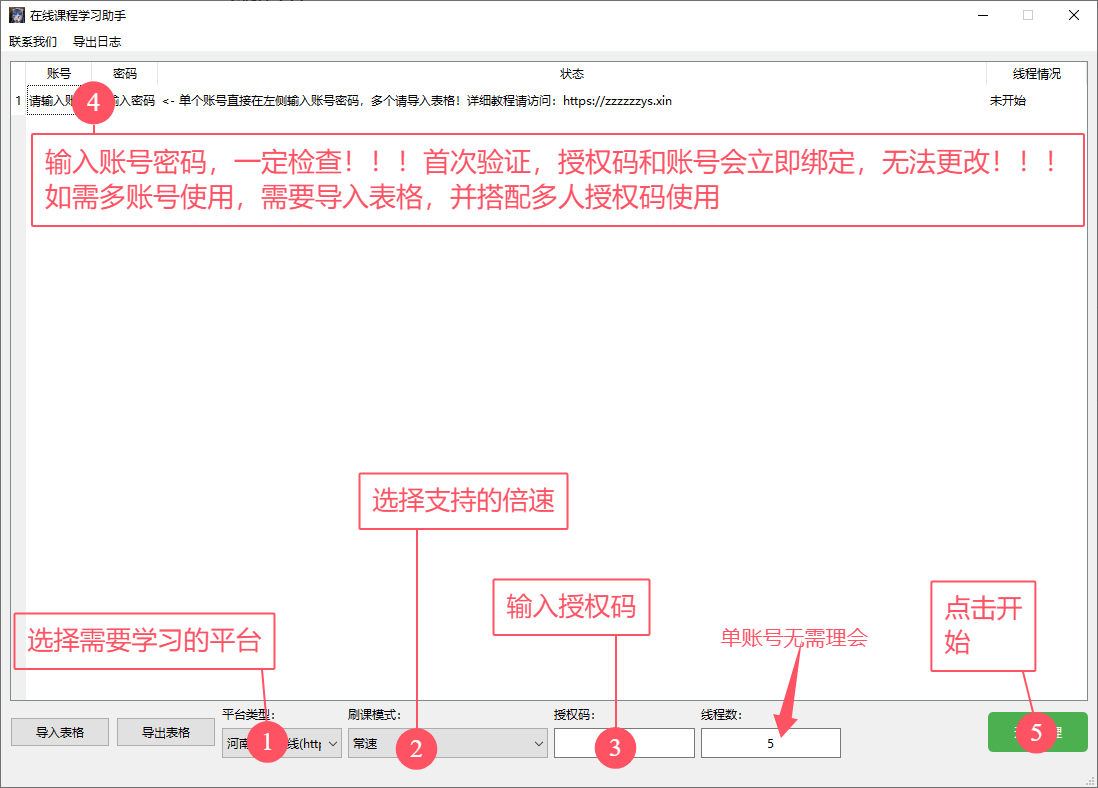Expand the 平台类型 dropdown
Image resolution: width=1098 pixels, height=788 pixels.
[333, 743]
